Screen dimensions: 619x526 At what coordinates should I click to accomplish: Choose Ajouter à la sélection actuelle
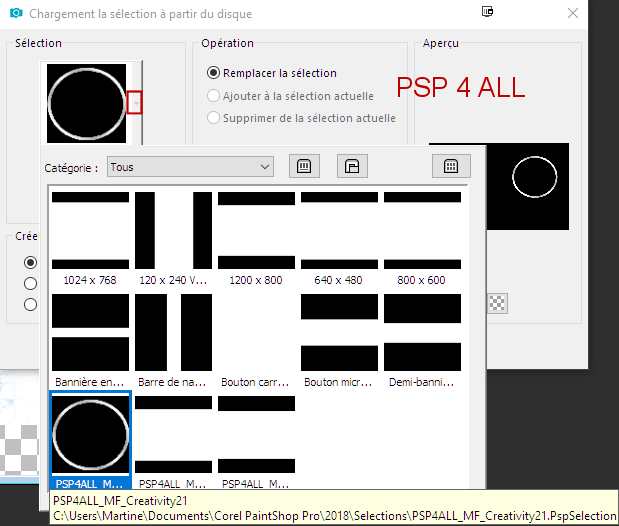point(213,96)
